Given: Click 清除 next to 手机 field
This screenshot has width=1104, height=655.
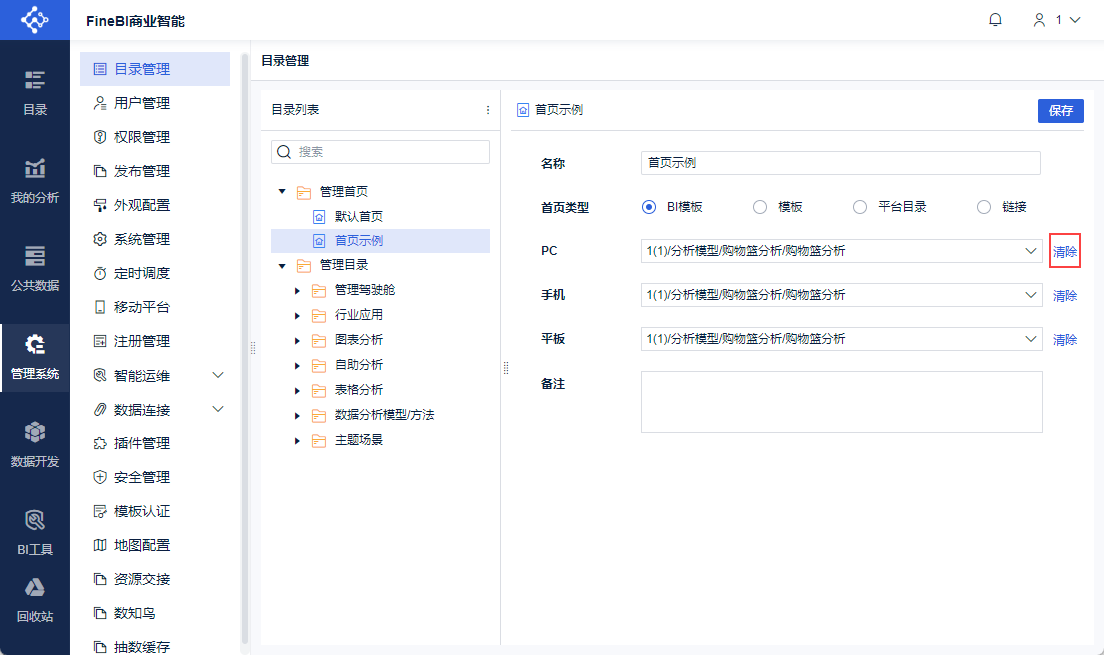Looking at the screenshot, I should pos(1065,296).
